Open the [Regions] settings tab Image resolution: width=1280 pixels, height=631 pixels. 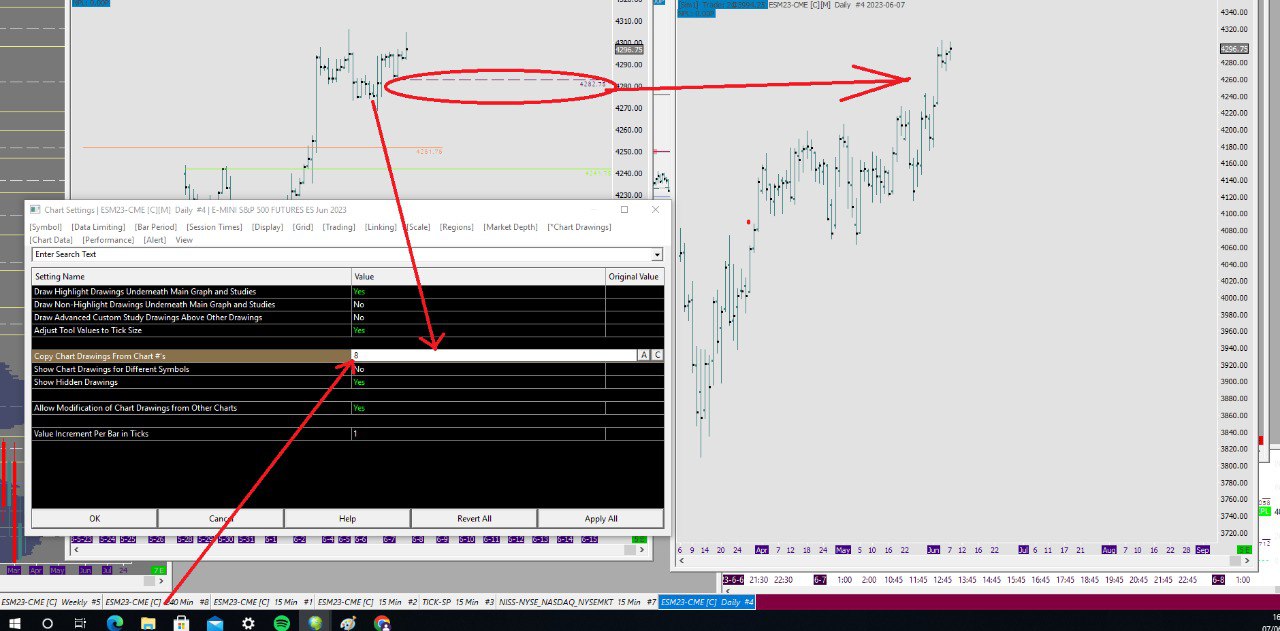click(x=457, y=227)
